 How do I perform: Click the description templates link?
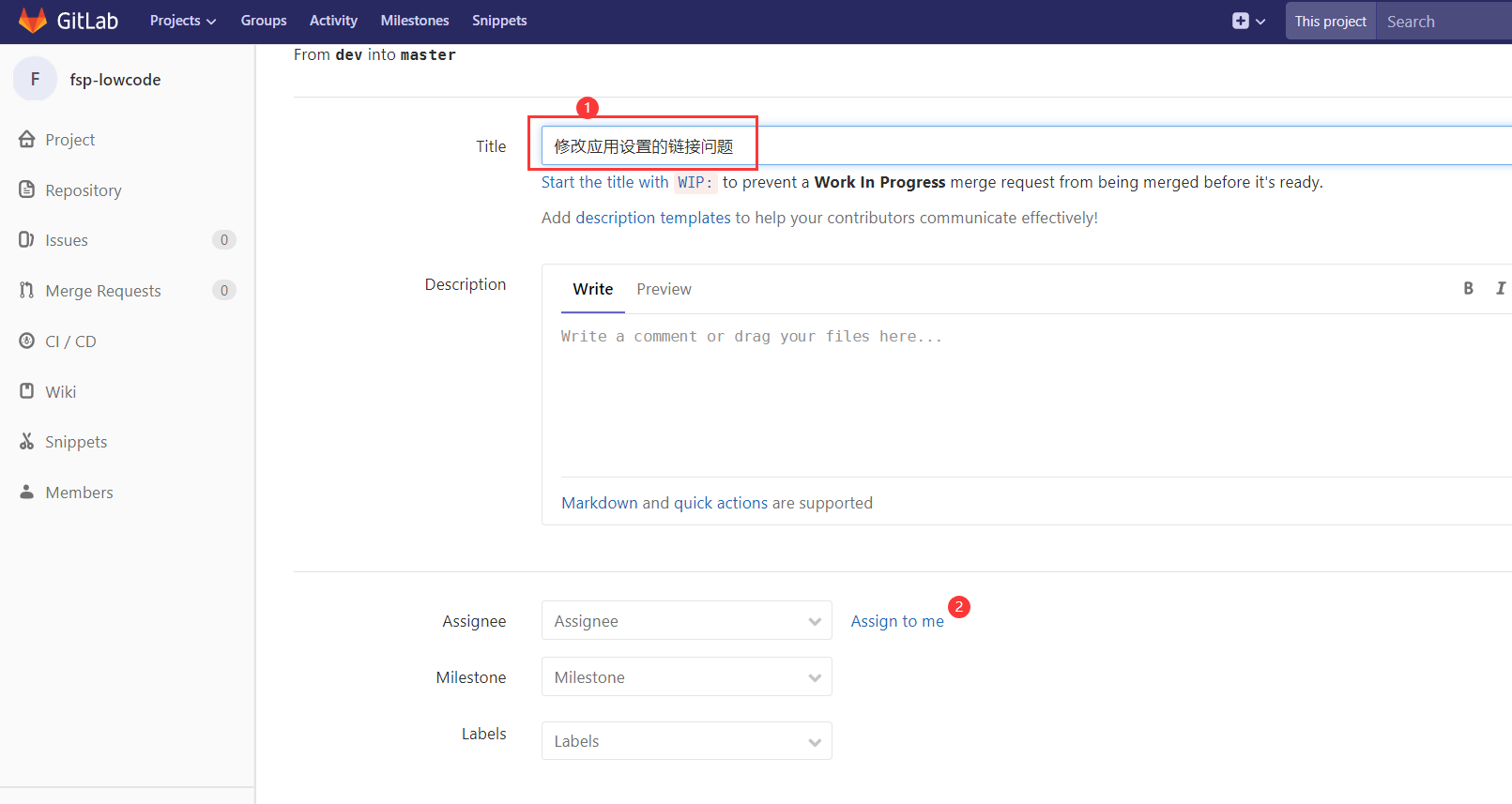pos(653,218)
